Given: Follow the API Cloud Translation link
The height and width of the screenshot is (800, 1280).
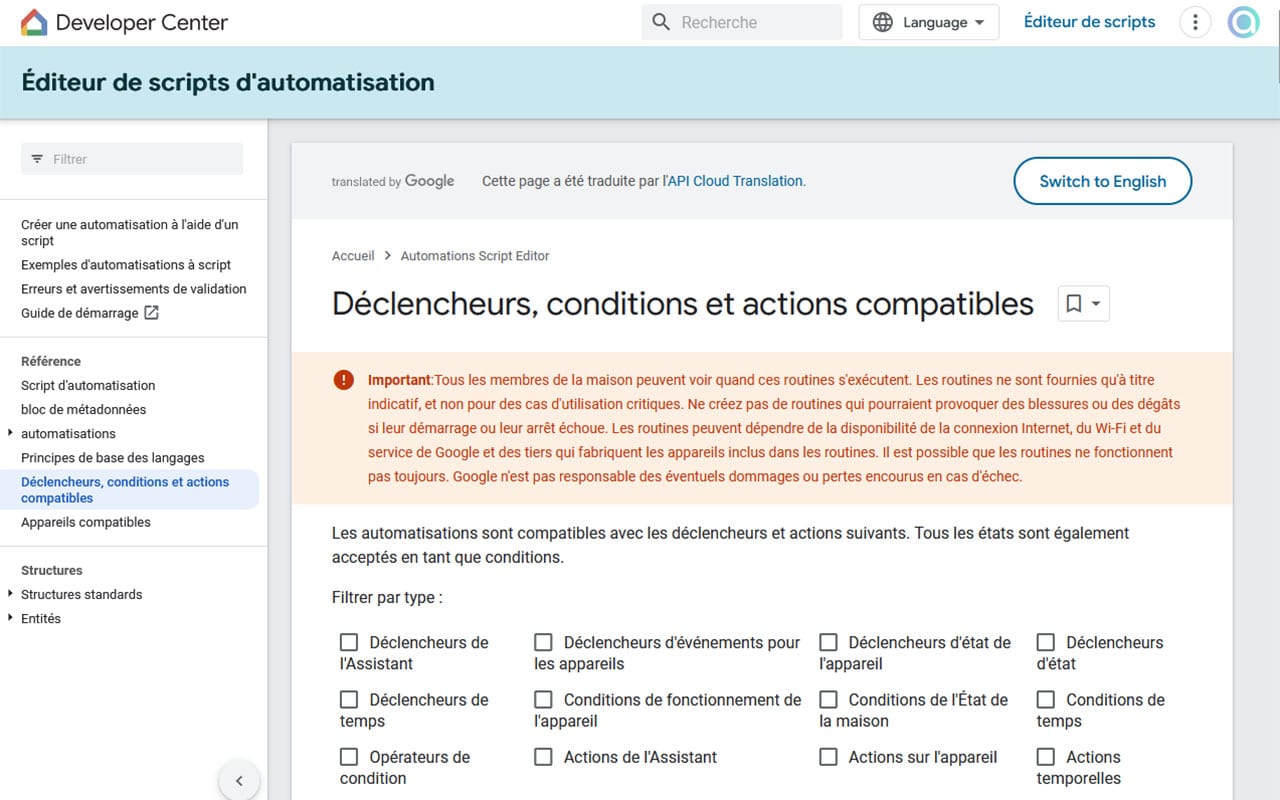Looking at the screenshot, I should pyautogui.click(x=735, y=181).
